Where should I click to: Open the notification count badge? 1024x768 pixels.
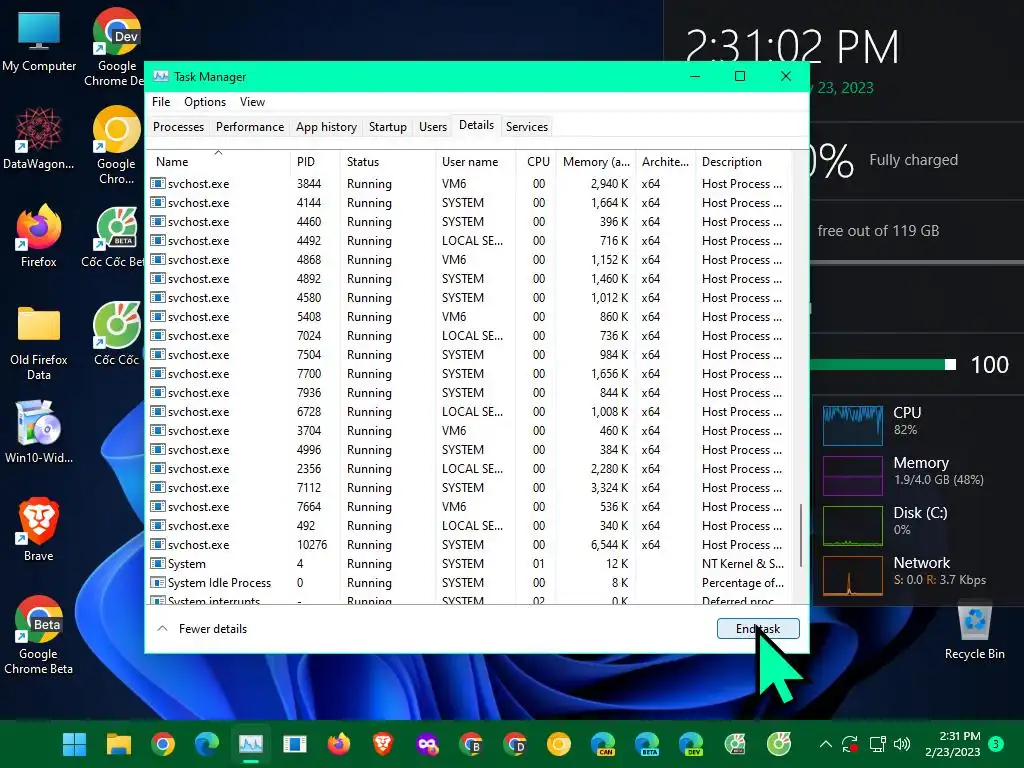click(x=996, y=743)
